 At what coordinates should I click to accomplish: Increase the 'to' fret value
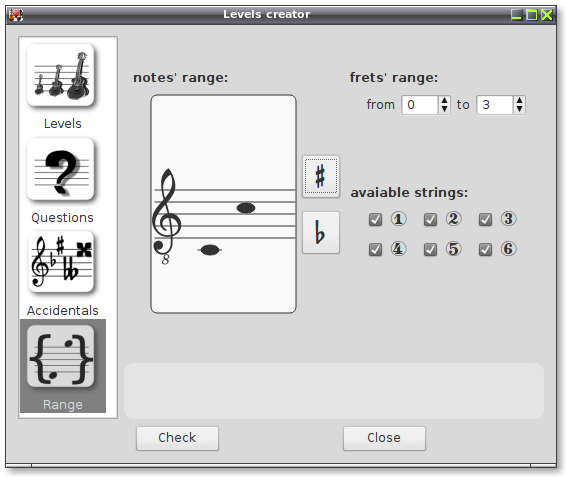coord(519,101)
